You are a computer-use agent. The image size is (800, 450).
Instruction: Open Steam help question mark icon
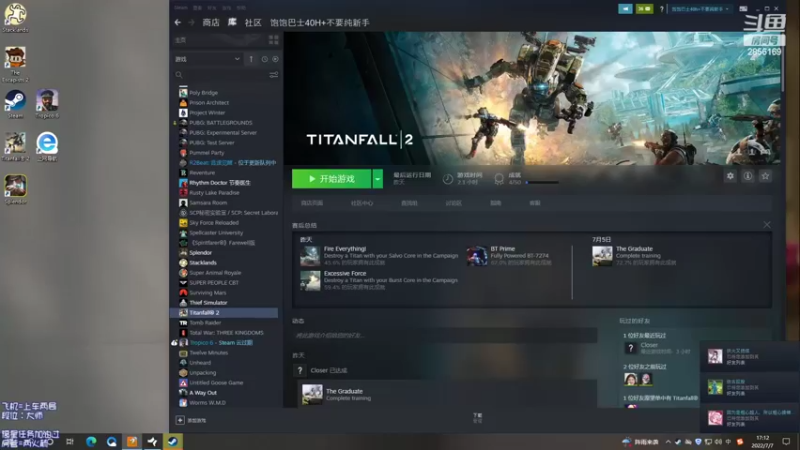pos(662,9)
